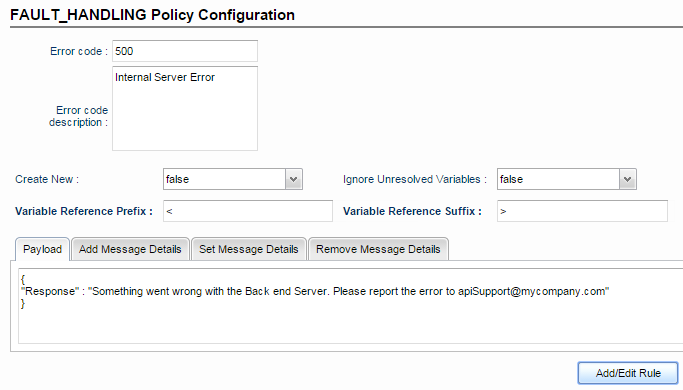Open the Add Message Details tab
This screenshot has height=390, width=683.
pyautogui.click(x=130, y=249)
